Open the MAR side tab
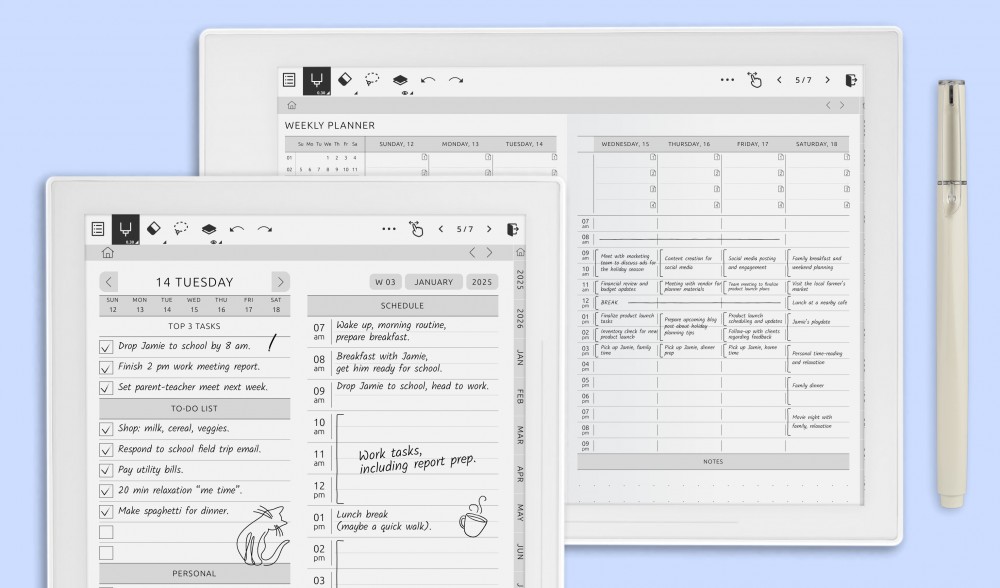 [x=520, y=435]
